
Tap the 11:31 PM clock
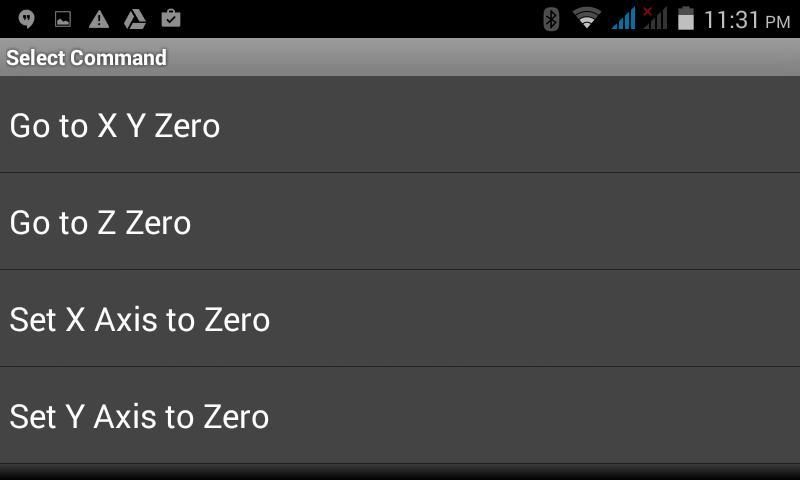pos(747,20)
